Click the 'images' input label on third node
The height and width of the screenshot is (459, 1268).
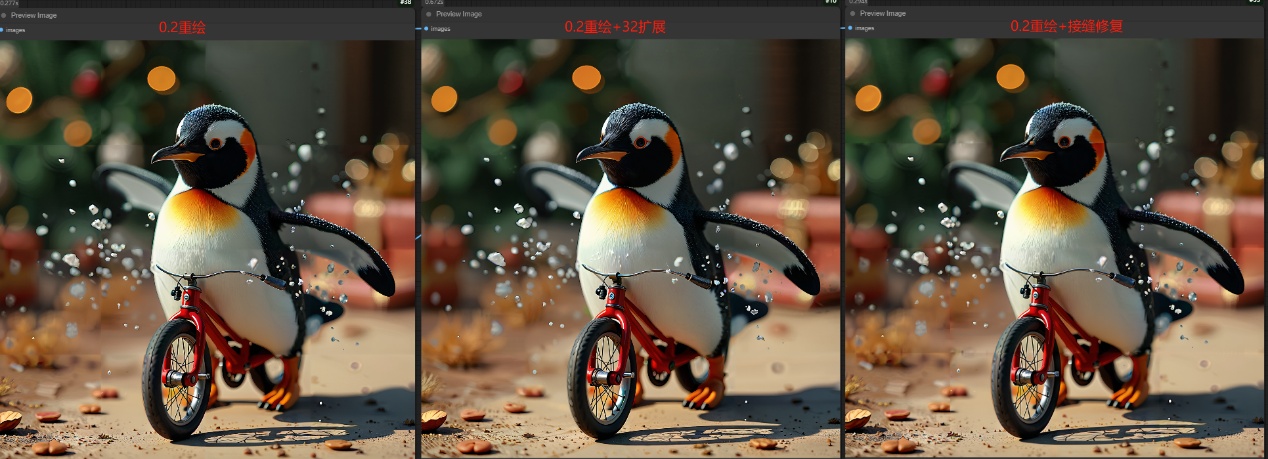(864, 28)
